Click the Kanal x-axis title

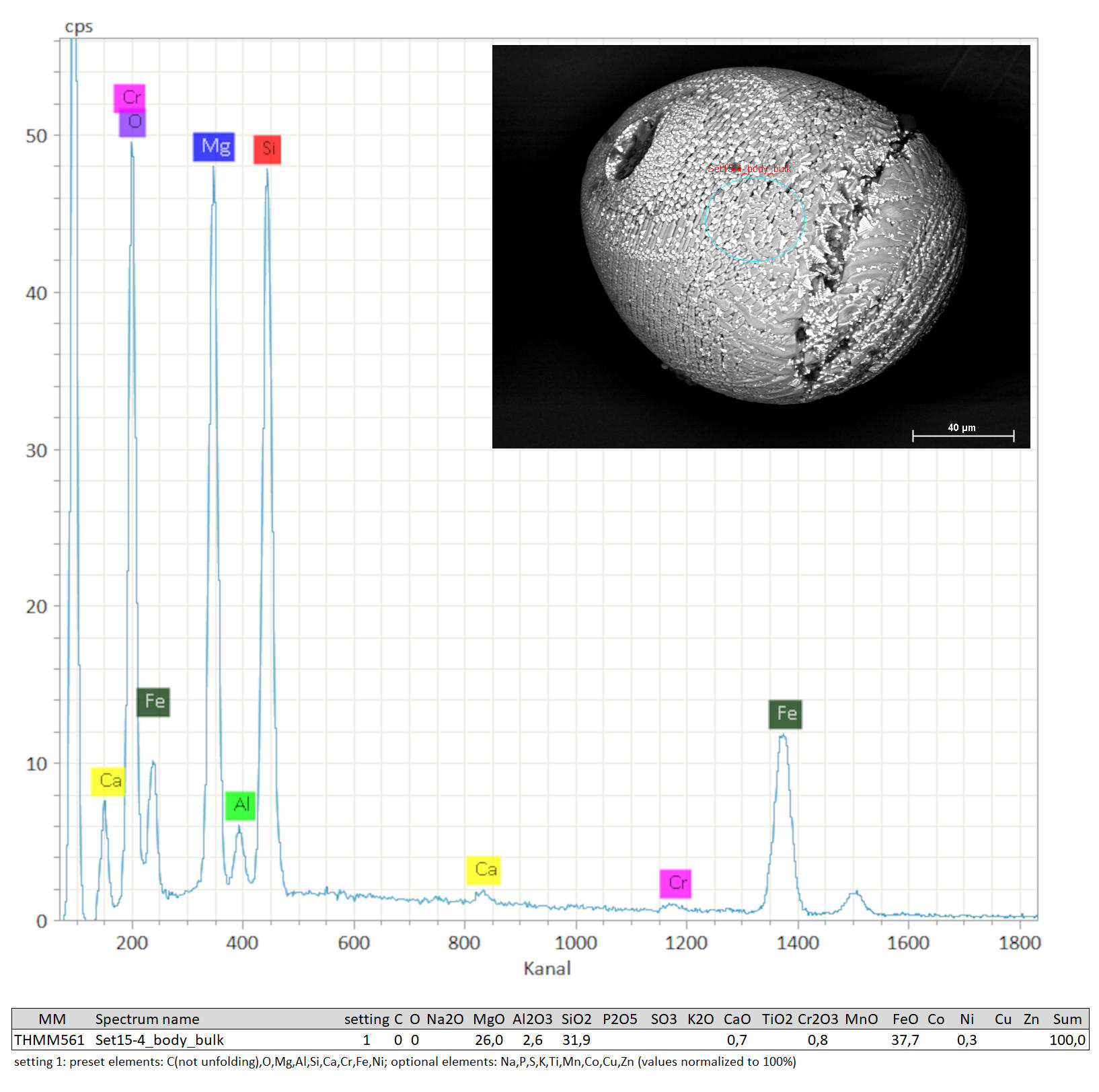pyautogui.click(x=547, y=968)
